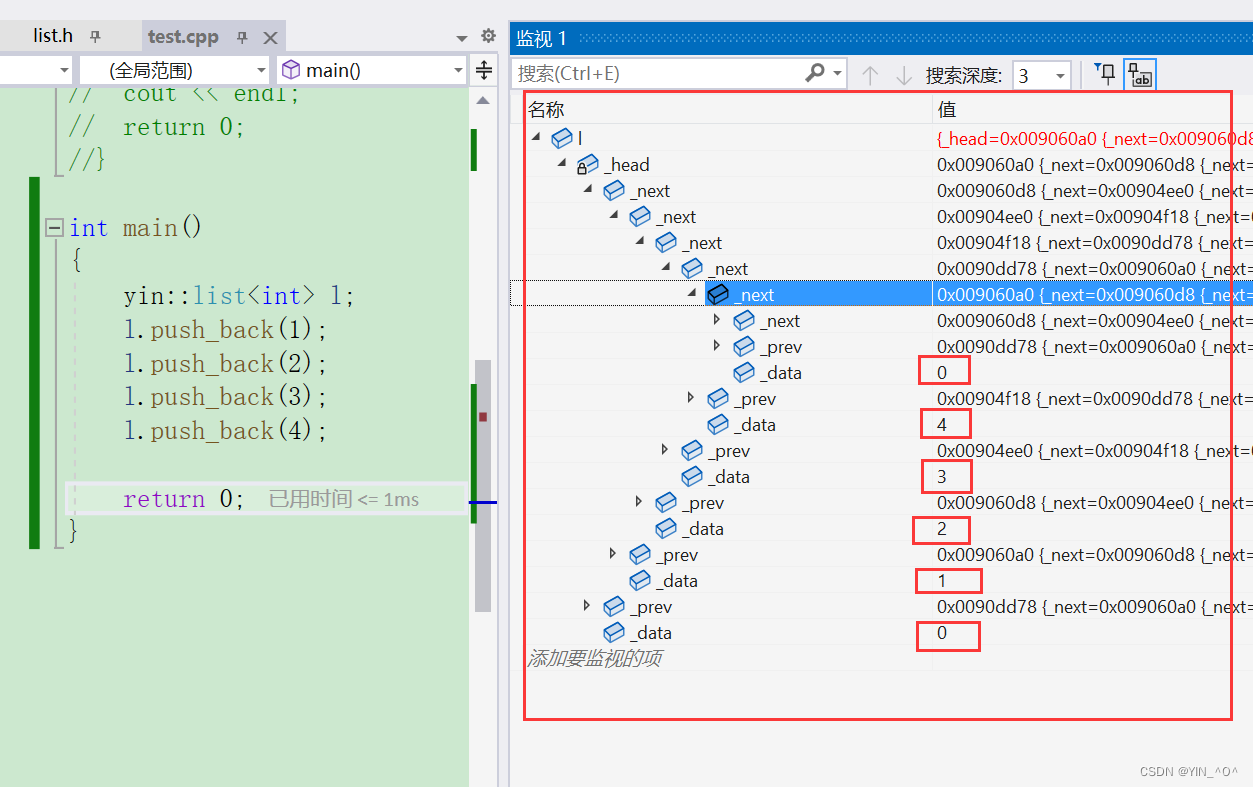Select the red value text of variable l
This screenshot has width=1253, height=787.
pos(1094,138)
